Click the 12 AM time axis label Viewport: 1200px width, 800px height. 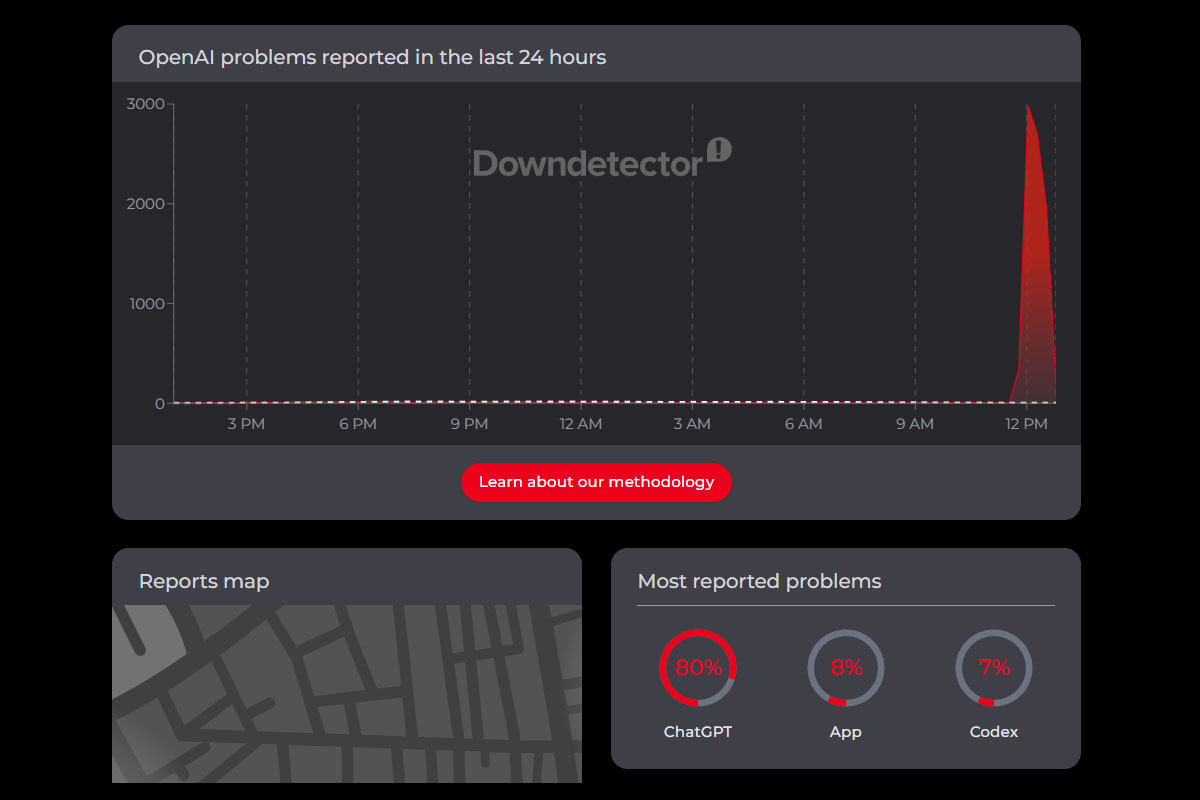(581, 424)
